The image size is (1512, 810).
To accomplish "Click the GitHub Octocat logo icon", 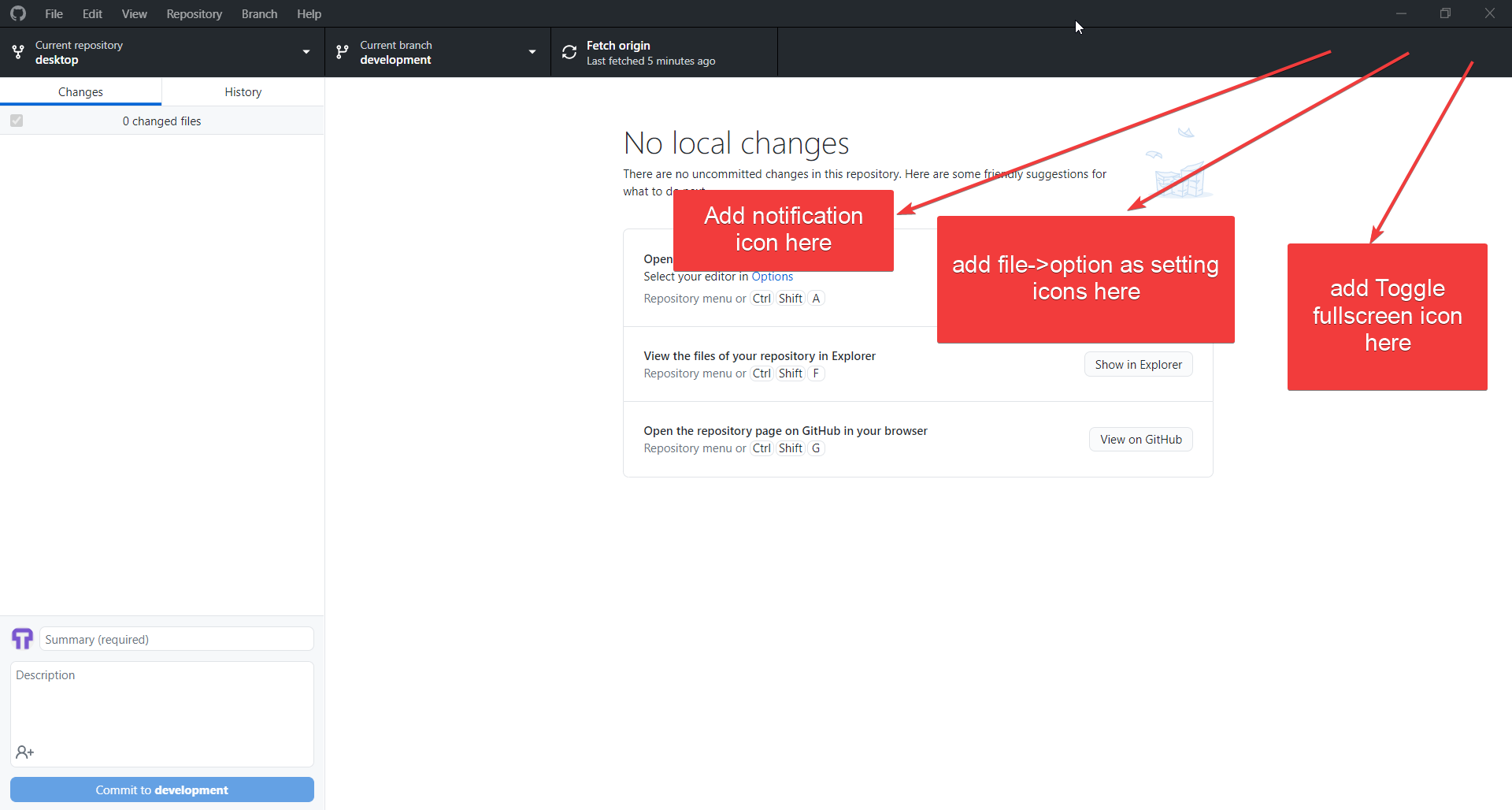I will pyautogui.click(x=18, y=13).
